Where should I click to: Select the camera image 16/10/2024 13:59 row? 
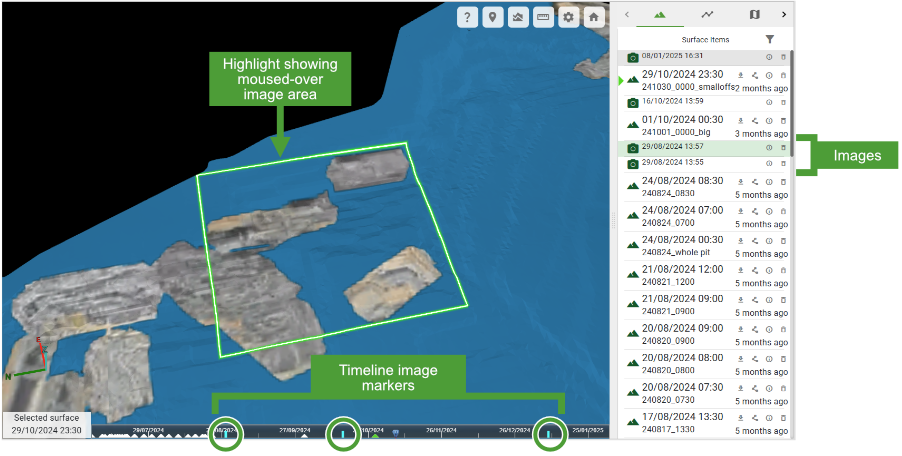704,103
